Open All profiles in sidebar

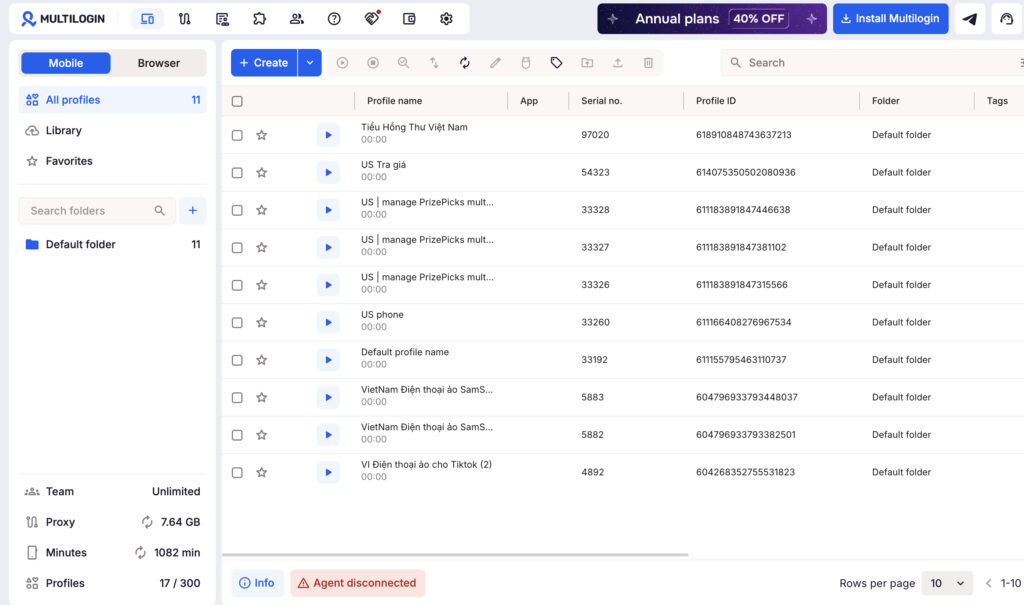112,100
